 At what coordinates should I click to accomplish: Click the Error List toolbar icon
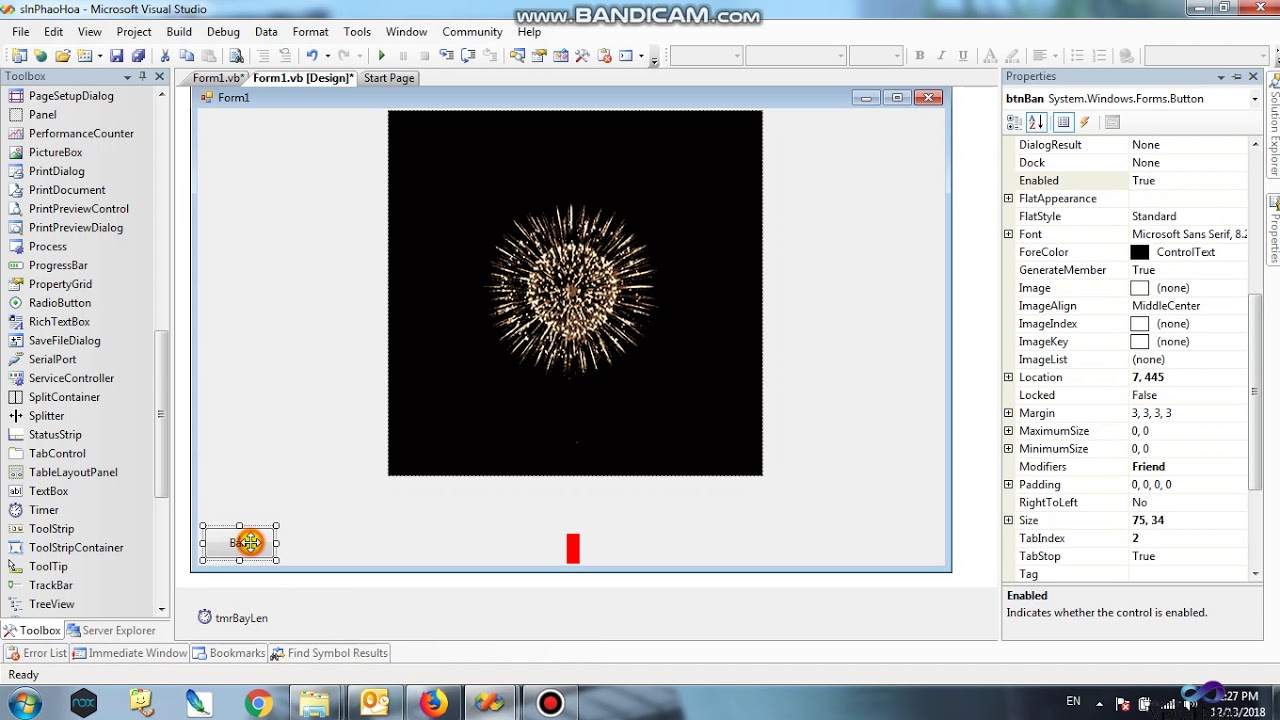point(604,56)
